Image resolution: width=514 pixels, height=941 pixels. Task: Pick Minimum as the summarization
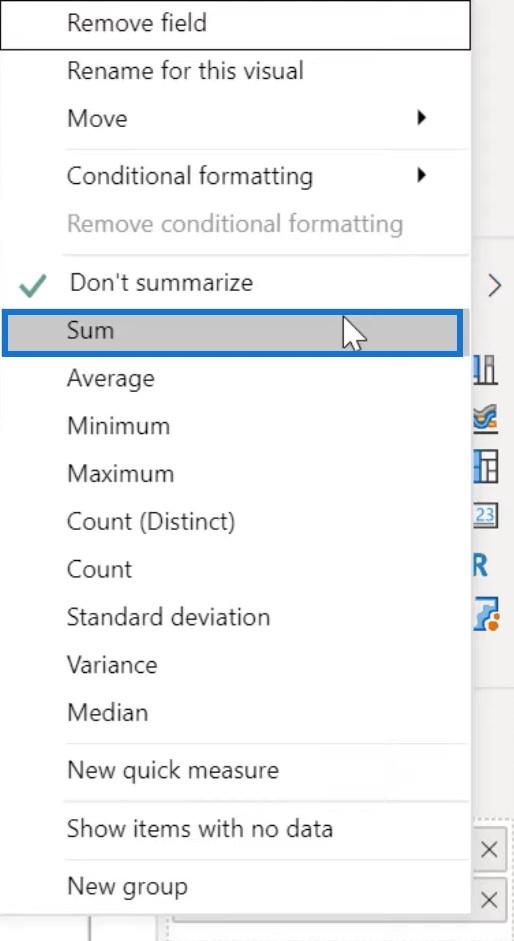(235, 426)
